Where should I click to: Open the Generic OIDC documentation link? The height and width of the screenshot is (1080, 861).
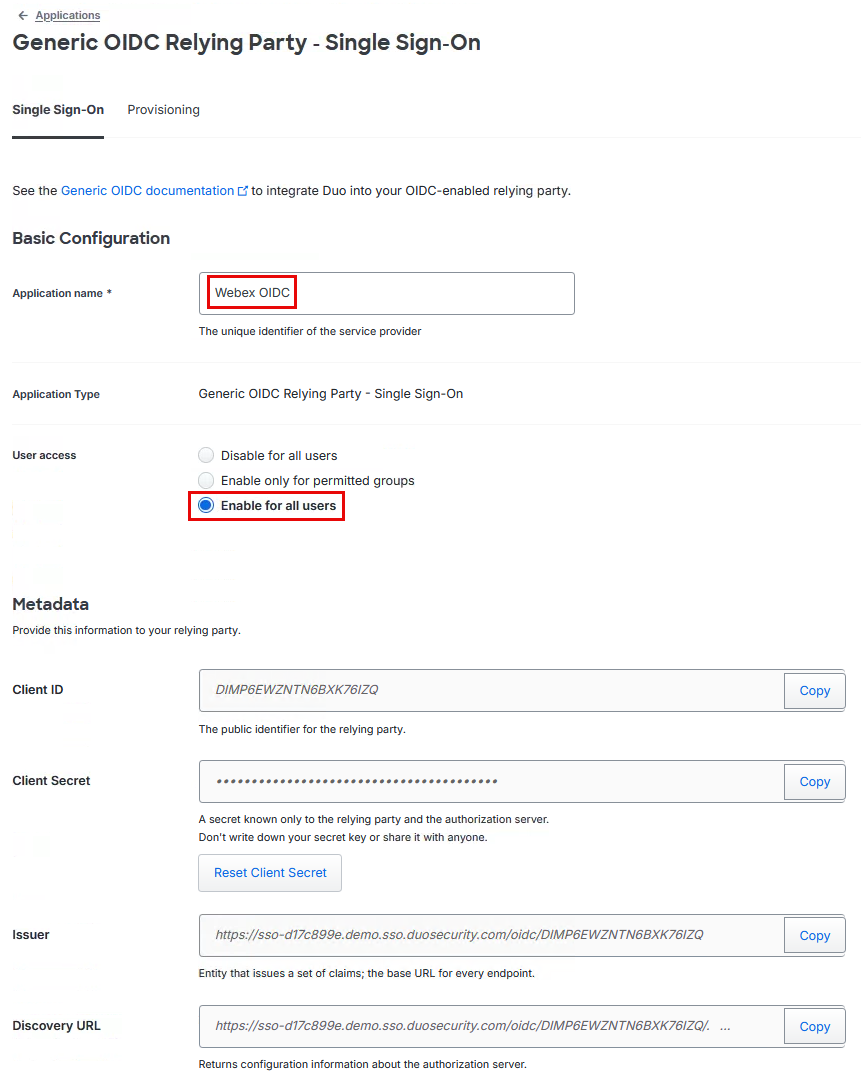coord(147,190)
